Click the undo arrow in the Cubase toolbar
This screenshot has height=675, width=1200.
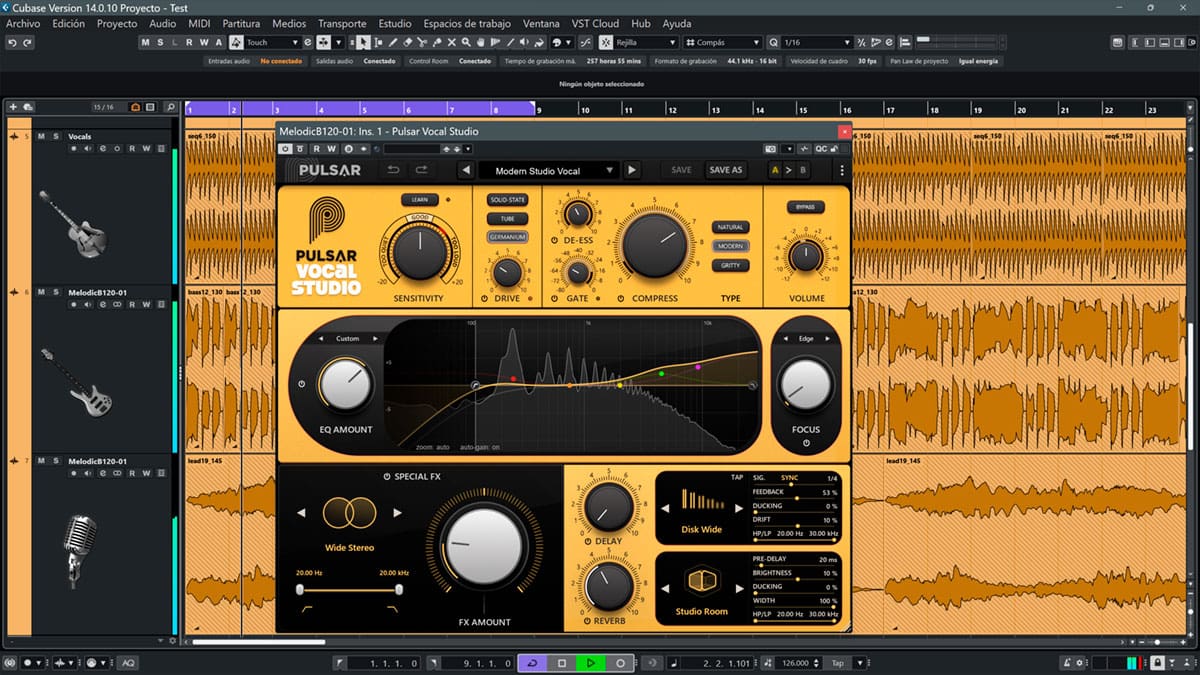(x=11, y=42)
